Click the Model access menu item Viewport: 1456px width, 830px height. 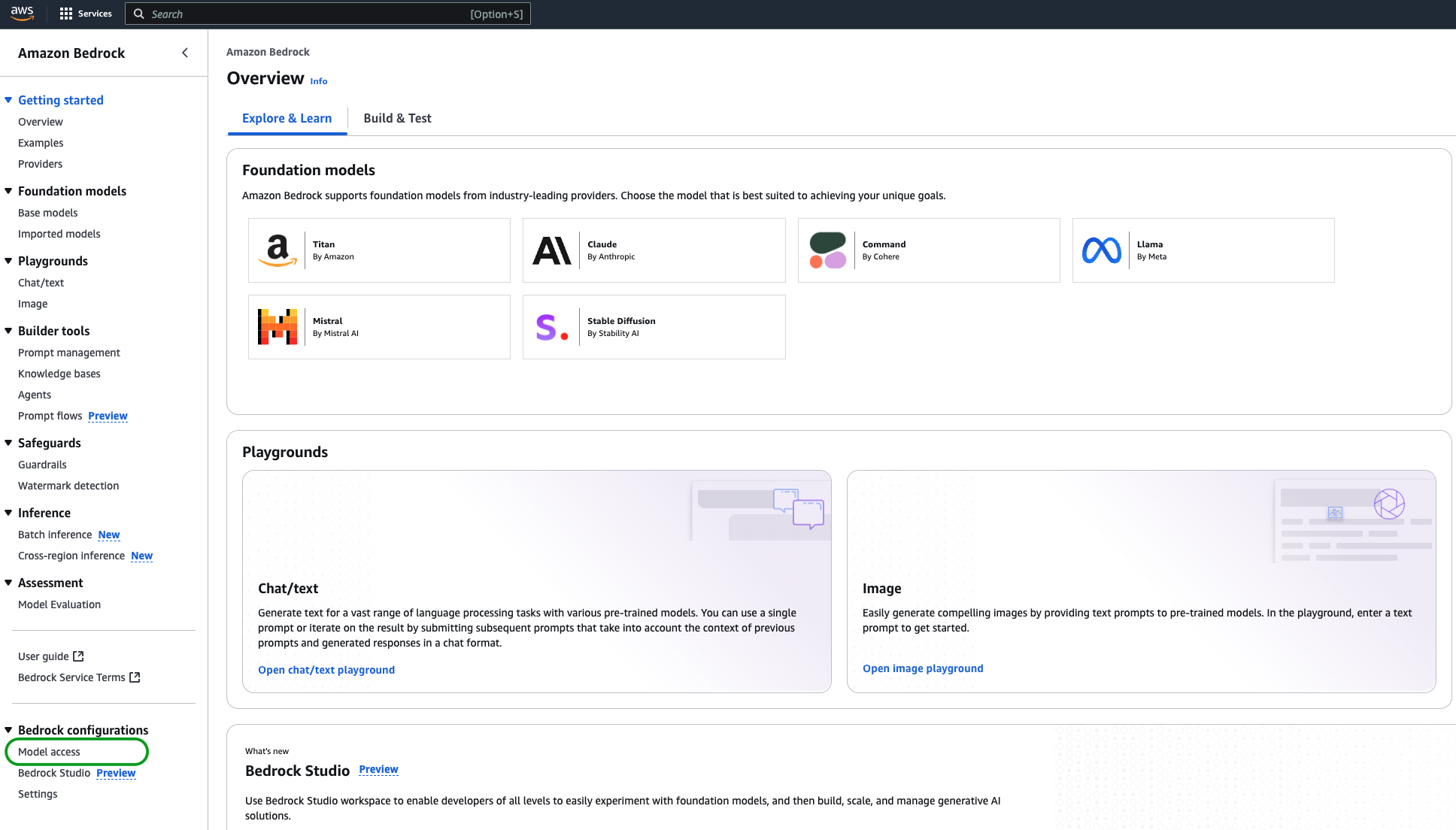point(49,751)
